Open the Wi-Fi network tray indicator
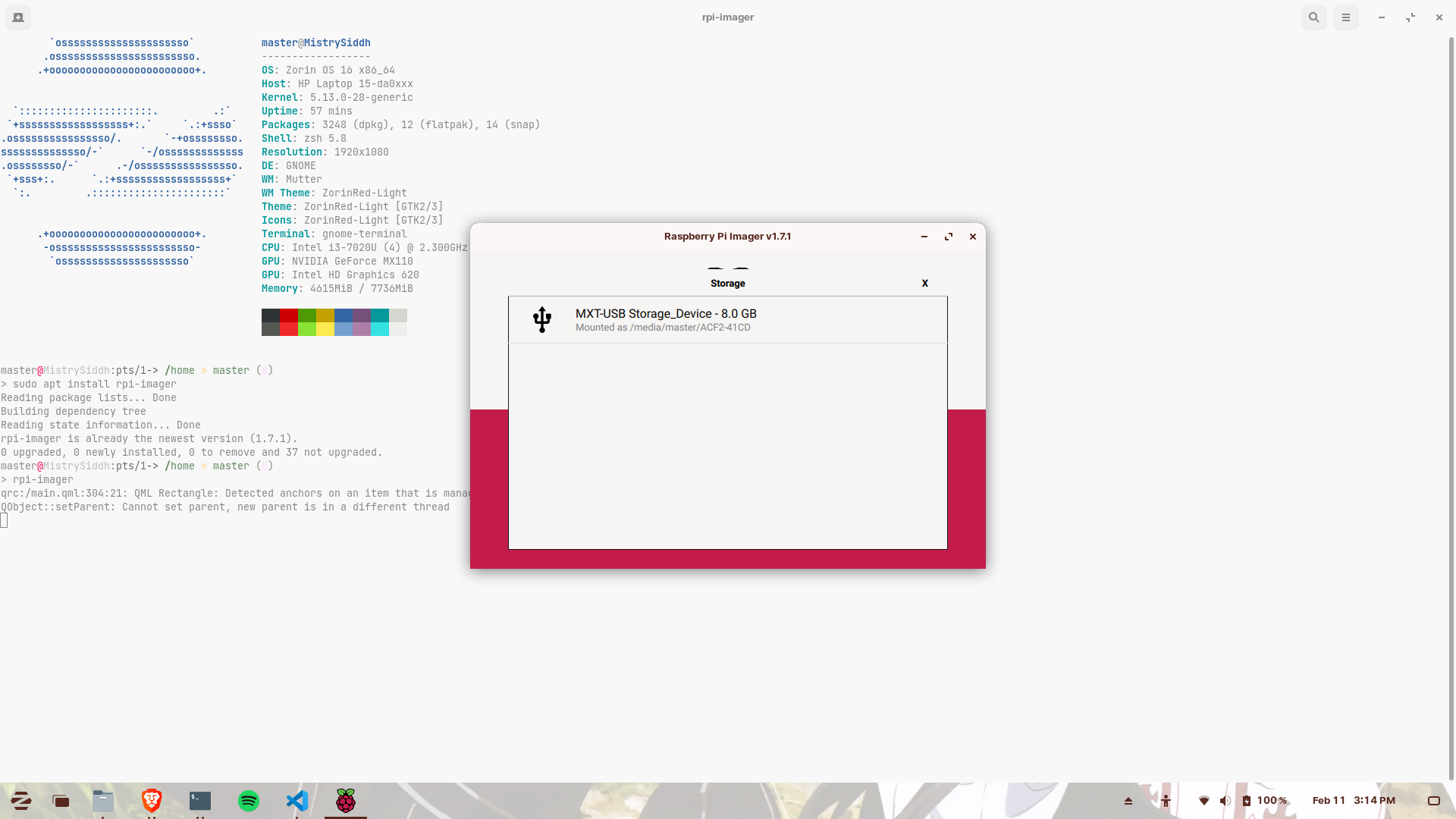Image resolution: width=1456 pixels, height=819 pixels. [x=1204, y=801]
